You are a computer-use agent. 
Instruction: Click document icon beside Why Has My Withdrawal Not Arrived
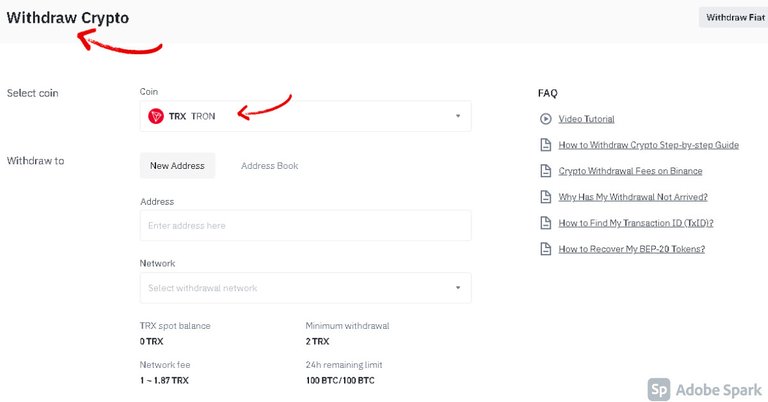[x=546, y=197]
